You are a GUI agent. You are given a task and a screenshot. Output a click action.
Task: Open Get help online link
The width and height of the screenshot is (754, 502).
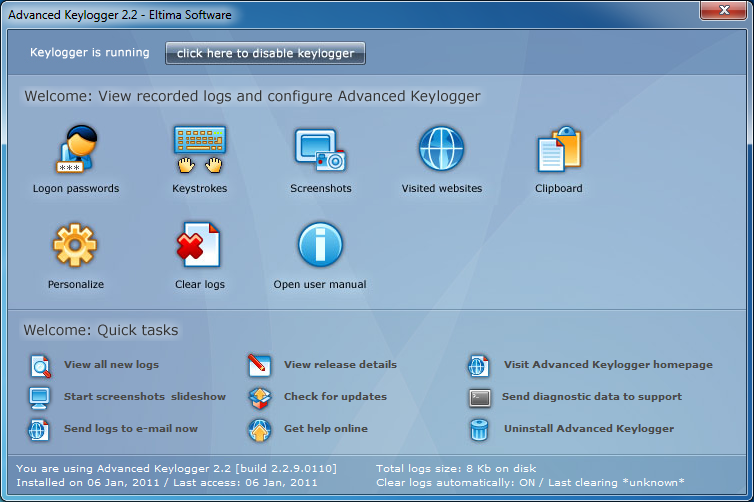point(326,428)
